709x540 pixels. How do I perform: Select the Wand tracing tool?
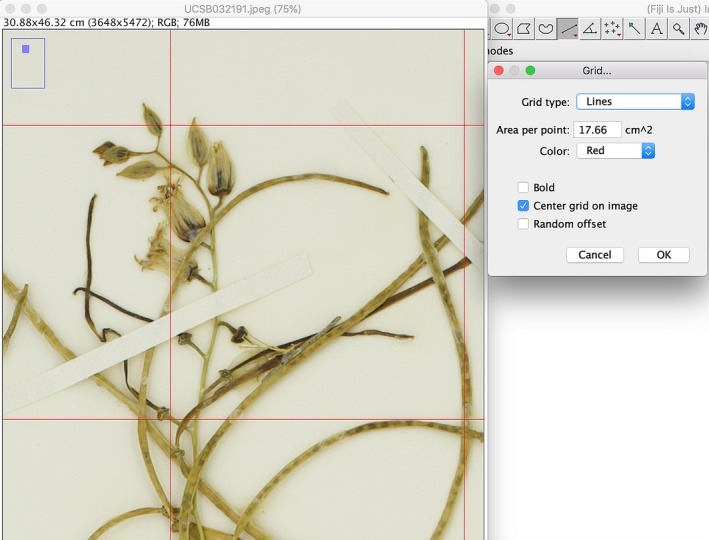[x=634, y=29]
